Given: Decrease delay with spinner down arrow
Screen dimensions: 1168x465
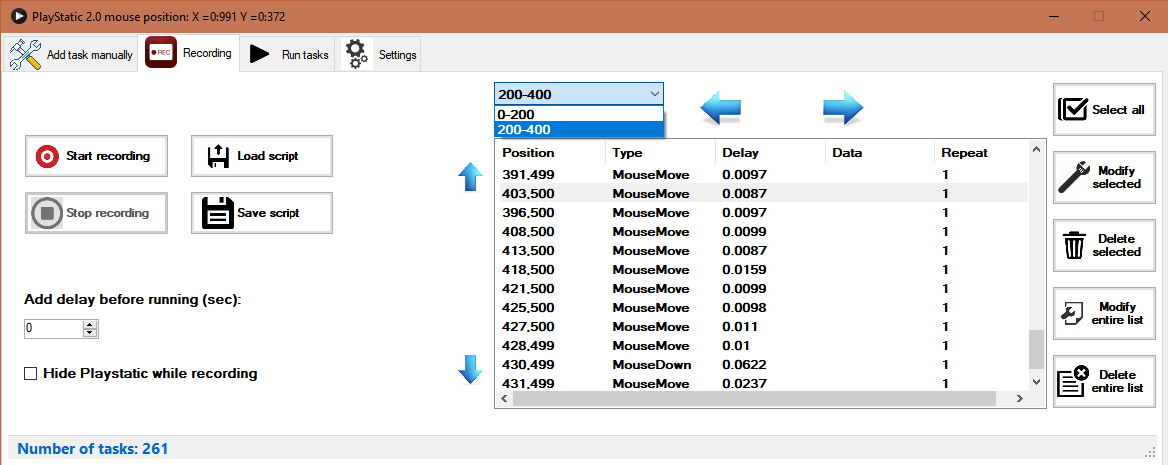Looking at the screenshot, I should (x=90, y=332).
